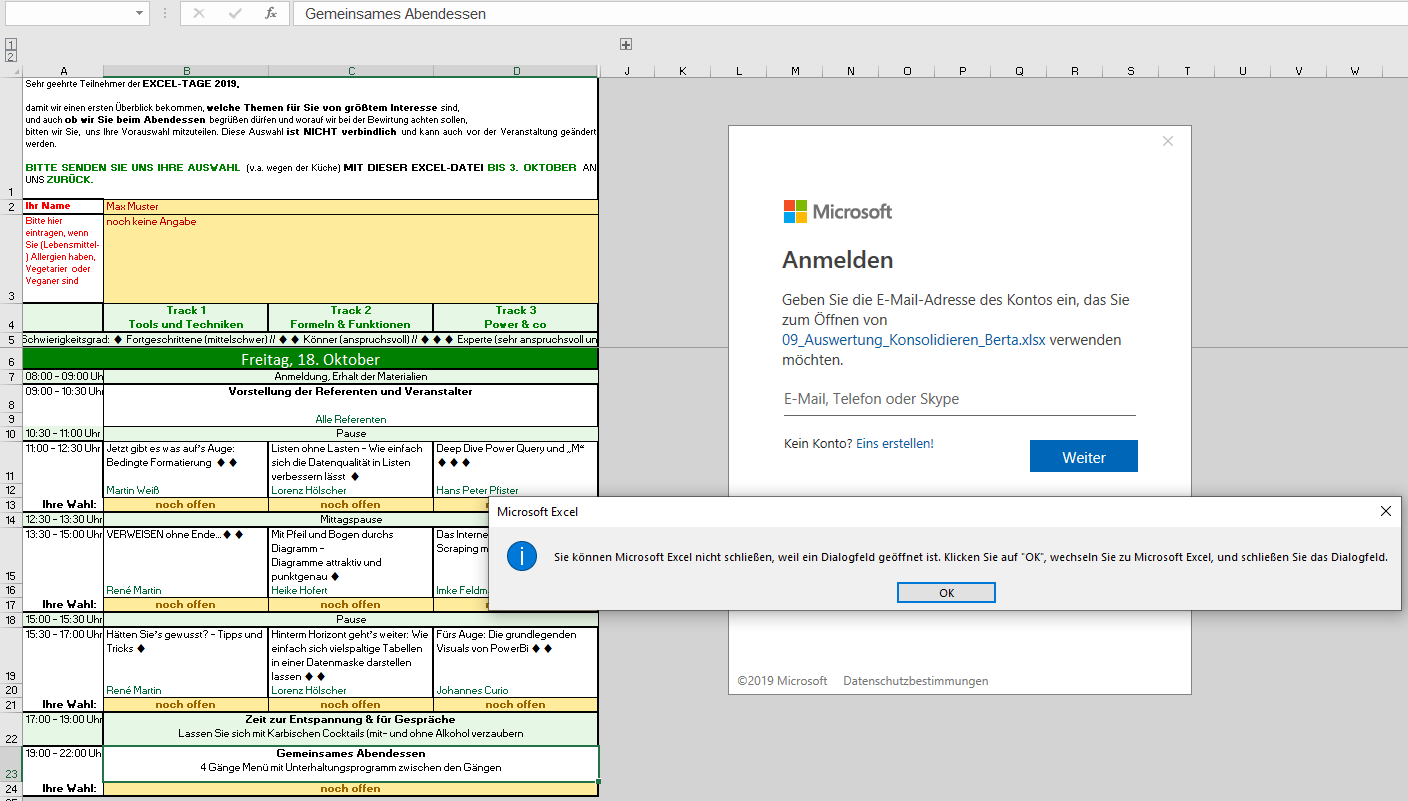Click the Weiter button
The height and width of the screenshot is (801, 1408).
(1084, 456)
